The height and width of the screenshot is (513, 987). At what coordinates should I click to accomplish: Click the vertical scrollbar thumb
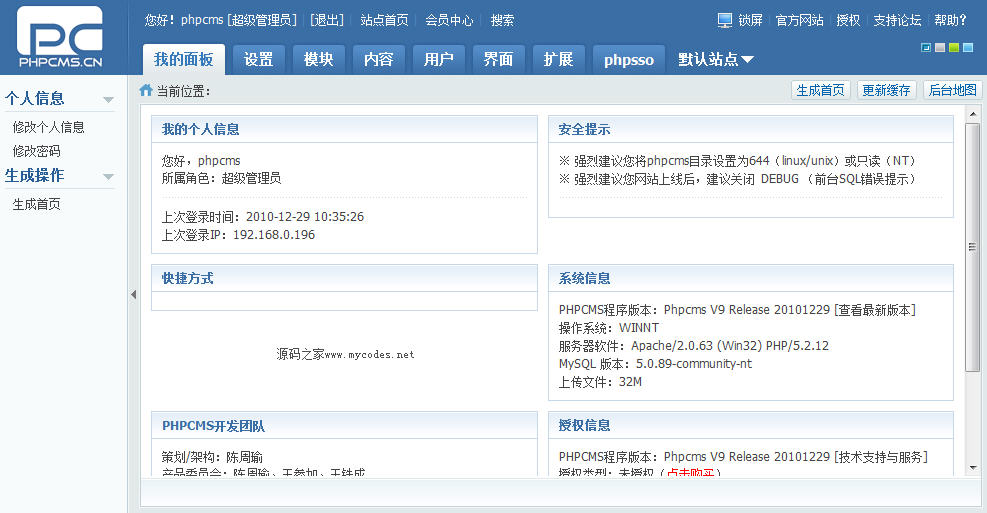[973, 247]
